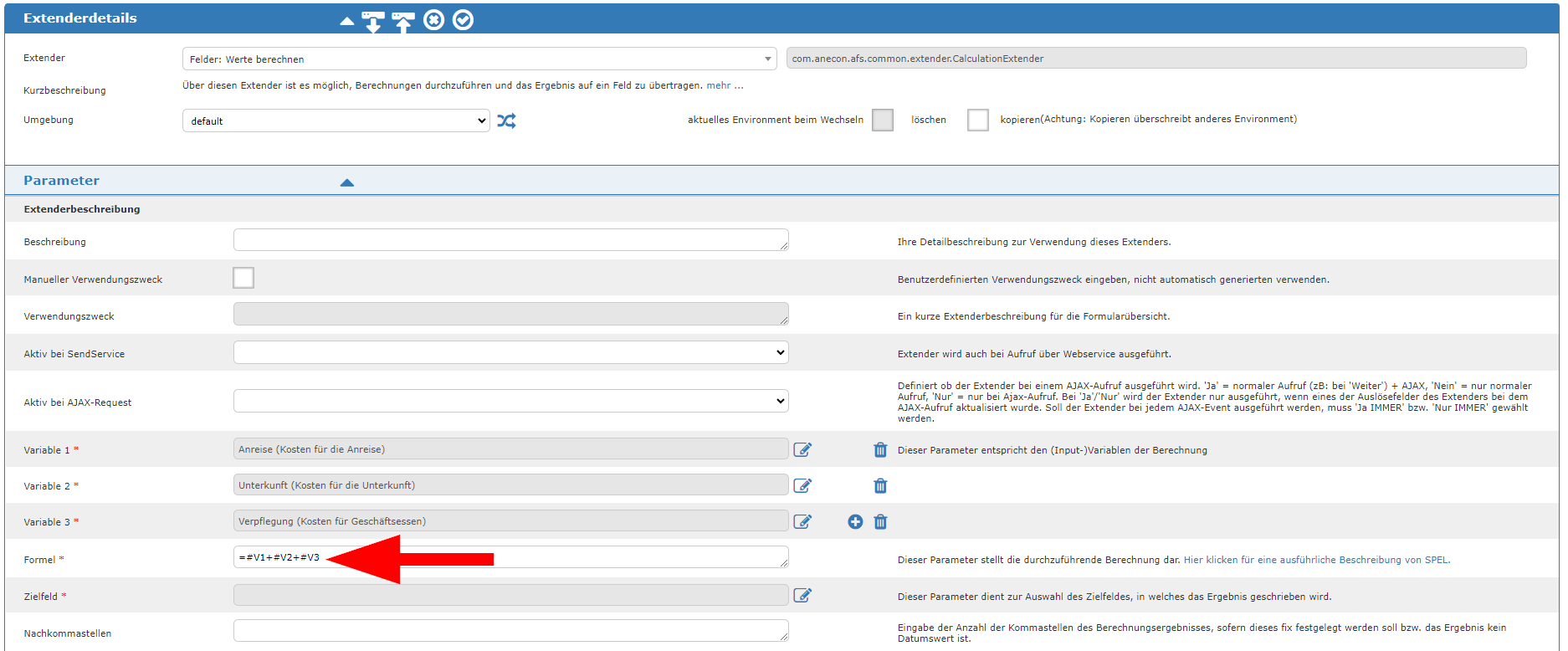Click the switch environment shuffle icon
The width and height of the screenshot is (1568, 651).
[x=506, y=120]
